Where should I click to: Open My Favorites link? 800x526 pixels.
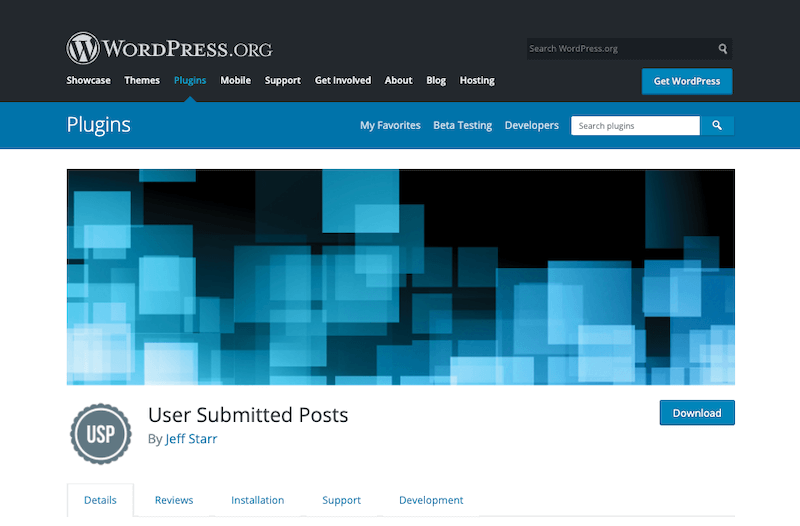click(390, 126)
